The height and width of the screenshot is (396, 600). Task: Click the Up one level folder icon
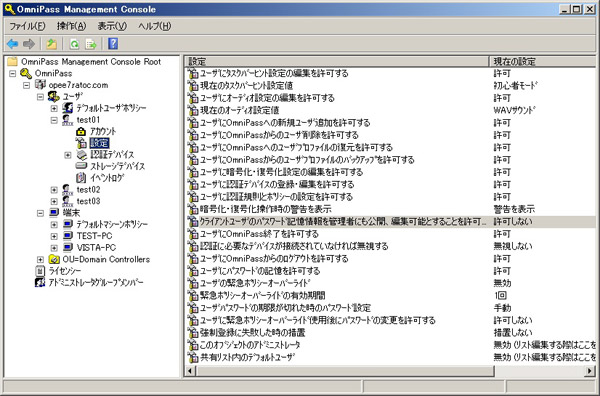point(52,44)
